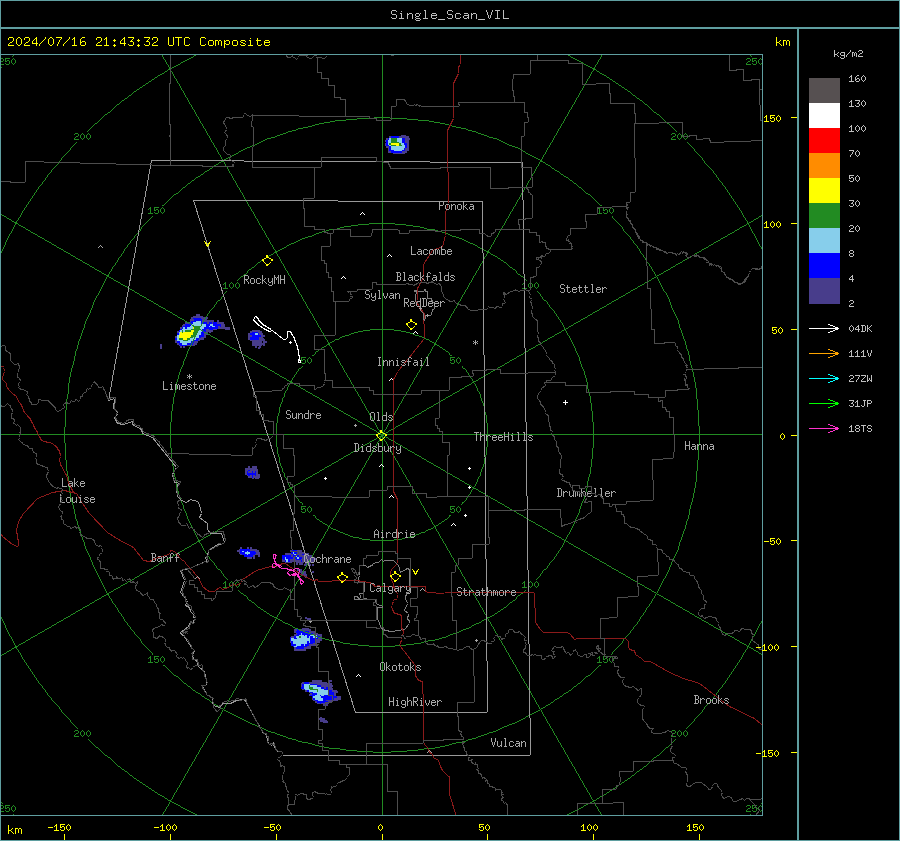The image size is (900, 841).
Task: Click the Banff label
Action: click(165, 558)
